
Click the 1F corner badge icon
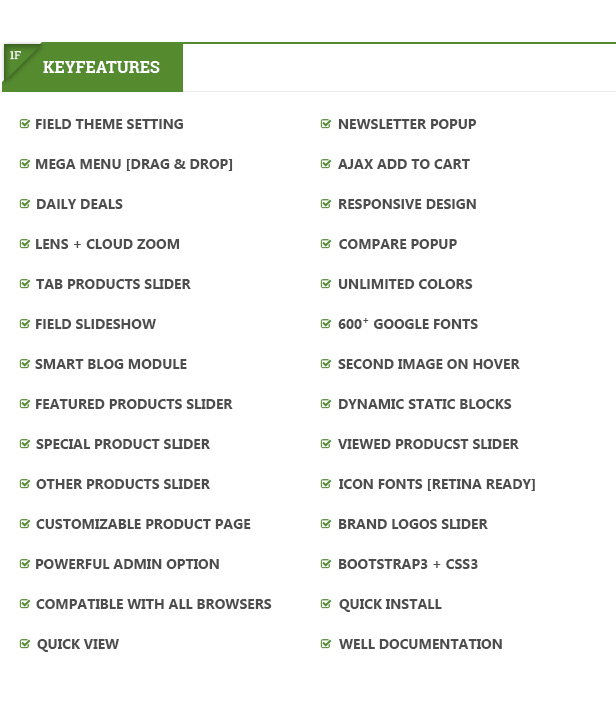(x=16, y=56)
